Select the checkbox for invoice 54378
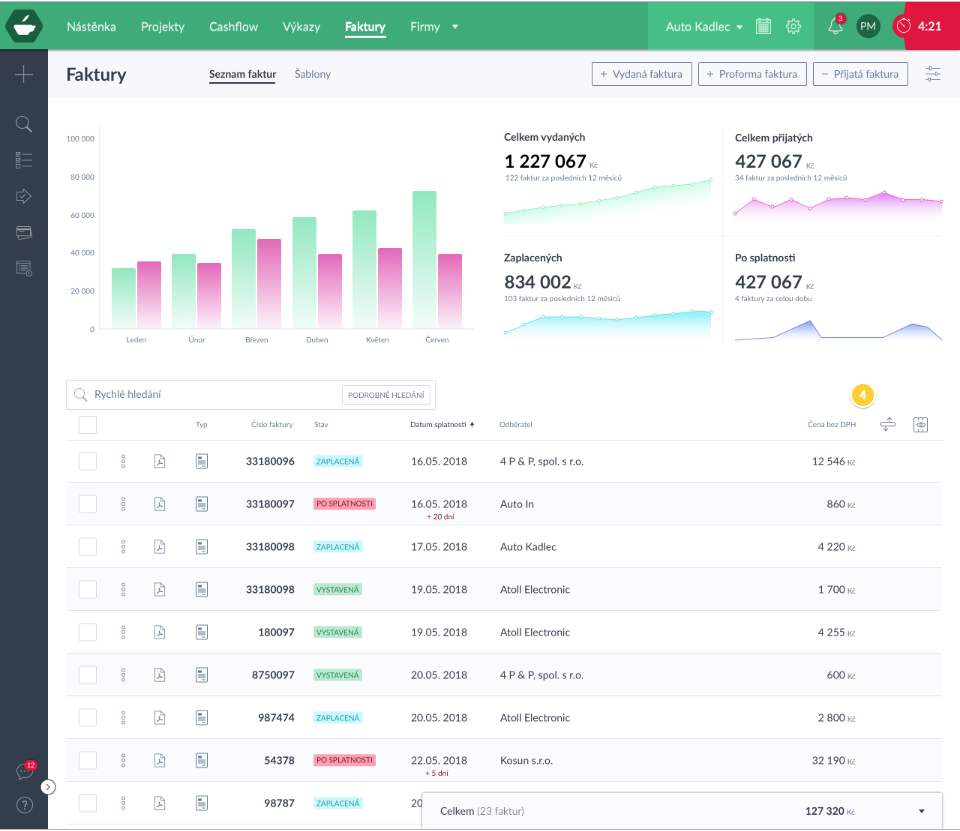 88,761
